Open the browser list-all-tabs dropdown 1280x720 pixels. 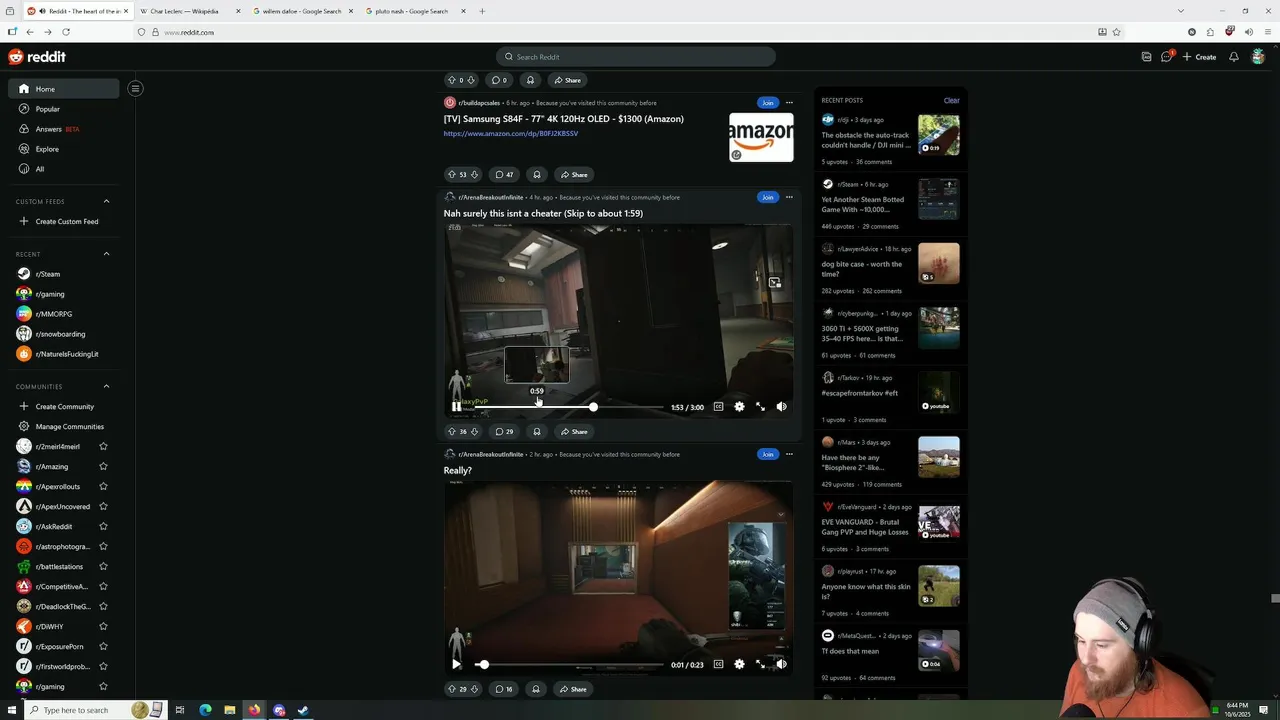tap(1180, 11)
